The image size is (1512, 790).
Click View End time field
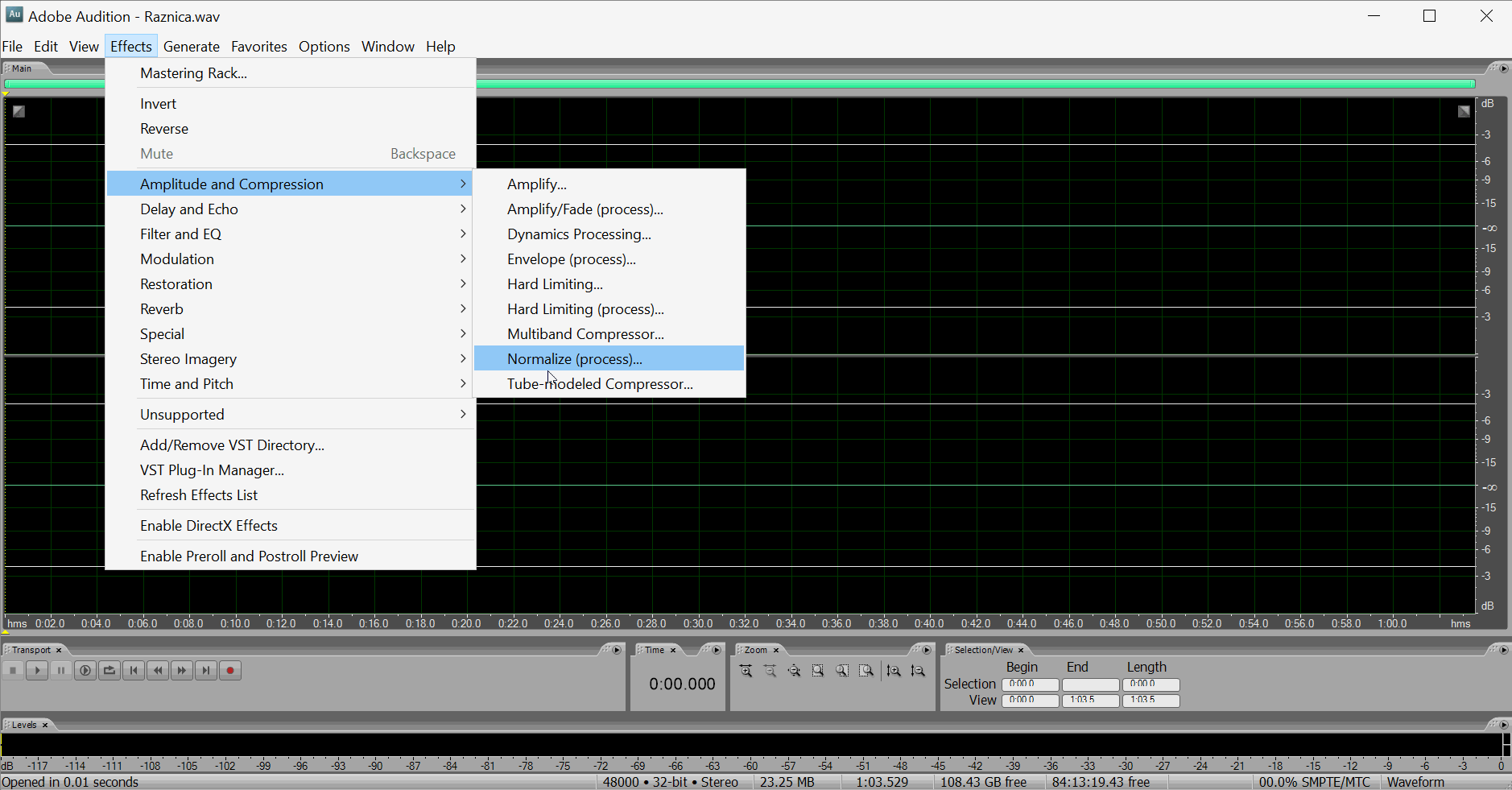point(1090,701)
